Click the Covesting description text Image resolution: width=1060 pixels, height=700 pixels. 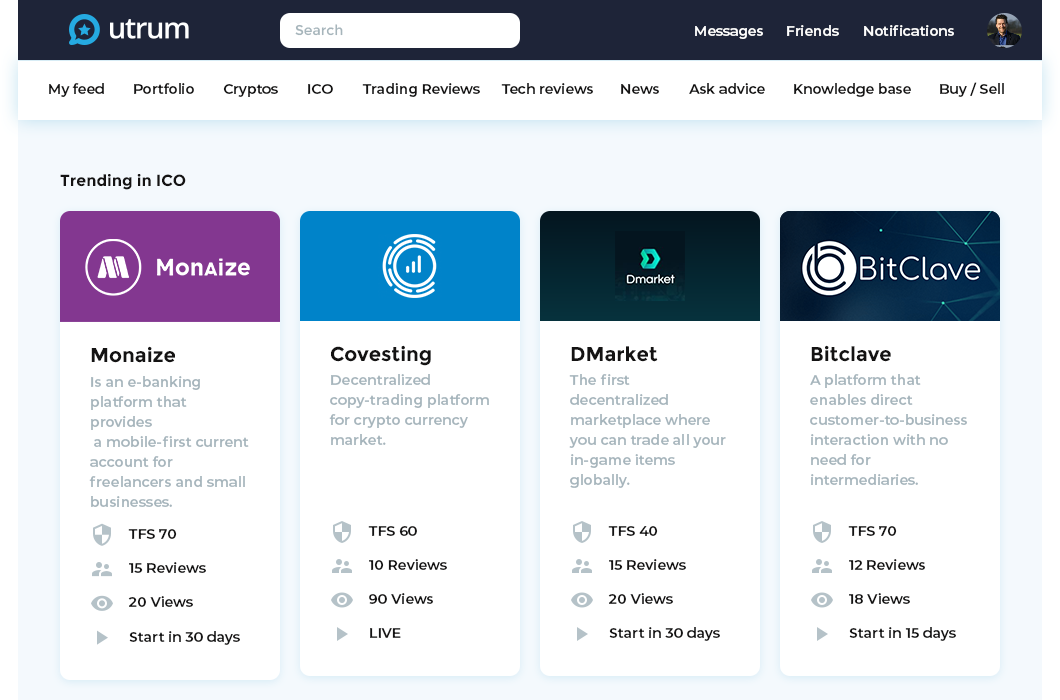tap(410, 410)
